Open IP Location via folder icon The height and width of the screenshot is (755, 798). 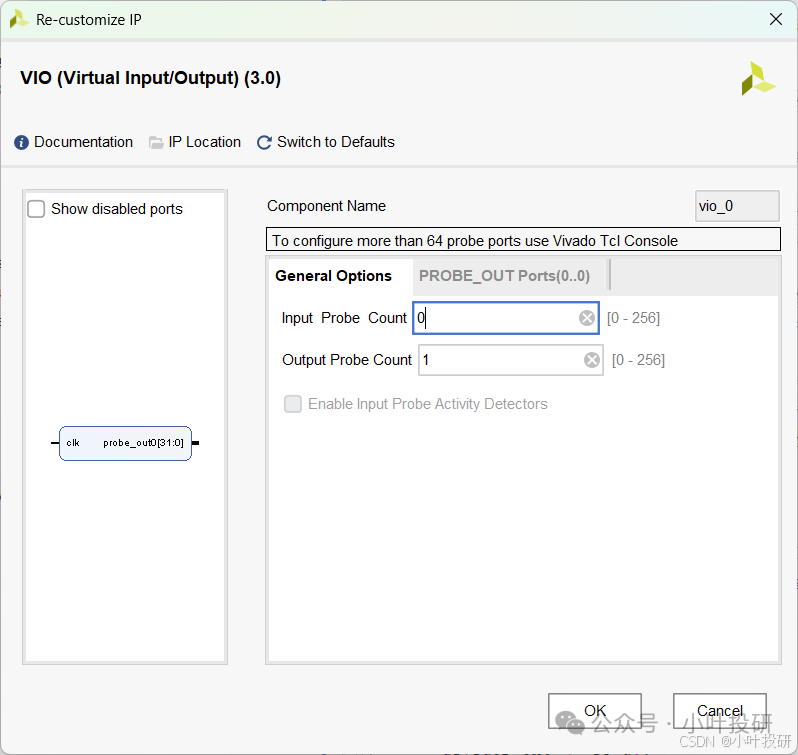[x=156, y=143]
